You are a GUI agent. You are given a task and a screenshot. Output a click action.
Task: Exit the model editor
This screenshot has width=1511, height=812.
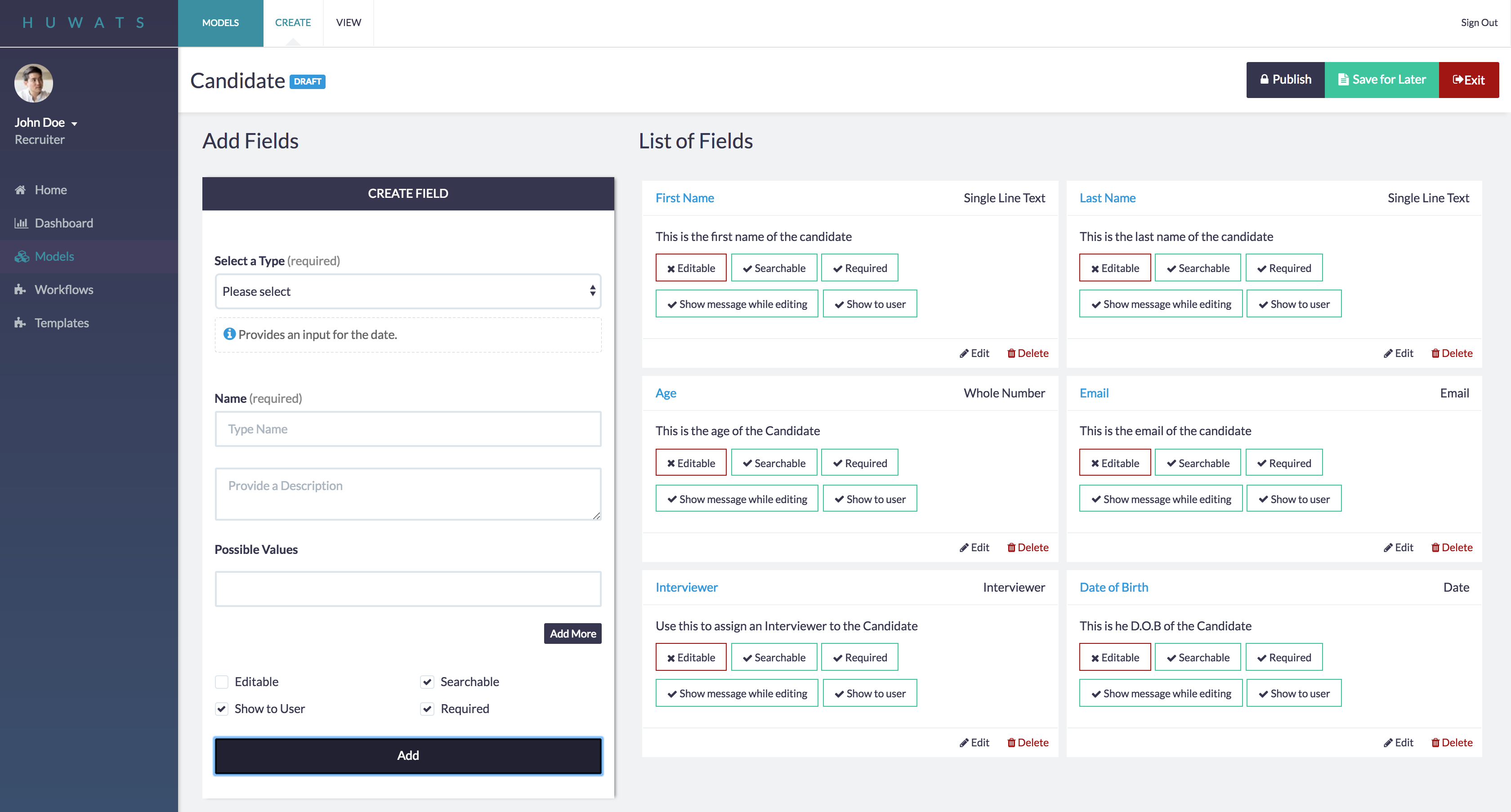[1468, 80]
